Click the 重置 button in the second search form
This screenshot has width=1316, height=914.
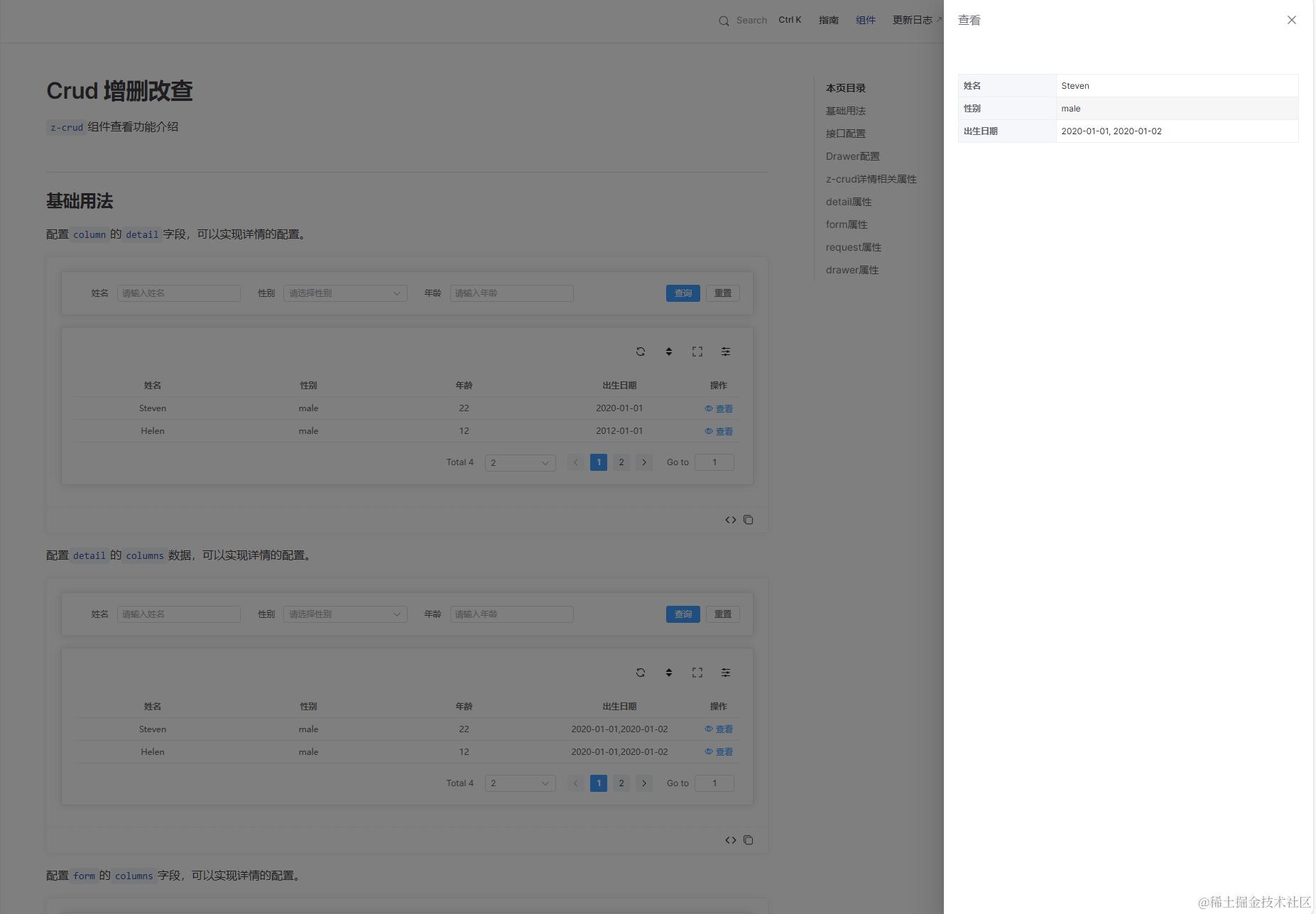click(723, 614)
